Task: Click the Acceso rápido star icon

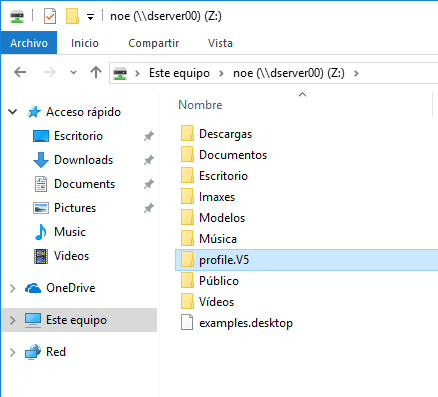Action: click(34, 112)
